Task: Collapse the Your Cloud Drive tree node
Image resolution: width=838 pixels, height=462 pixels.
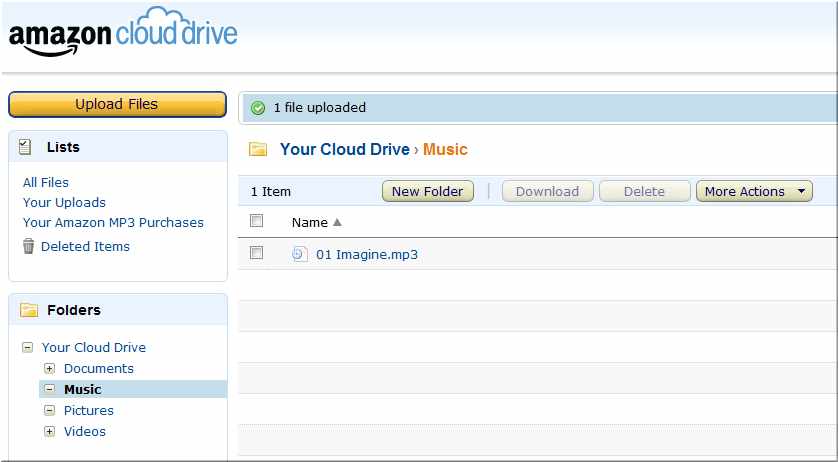Action: pyautogui.click(x=27, y=348)
